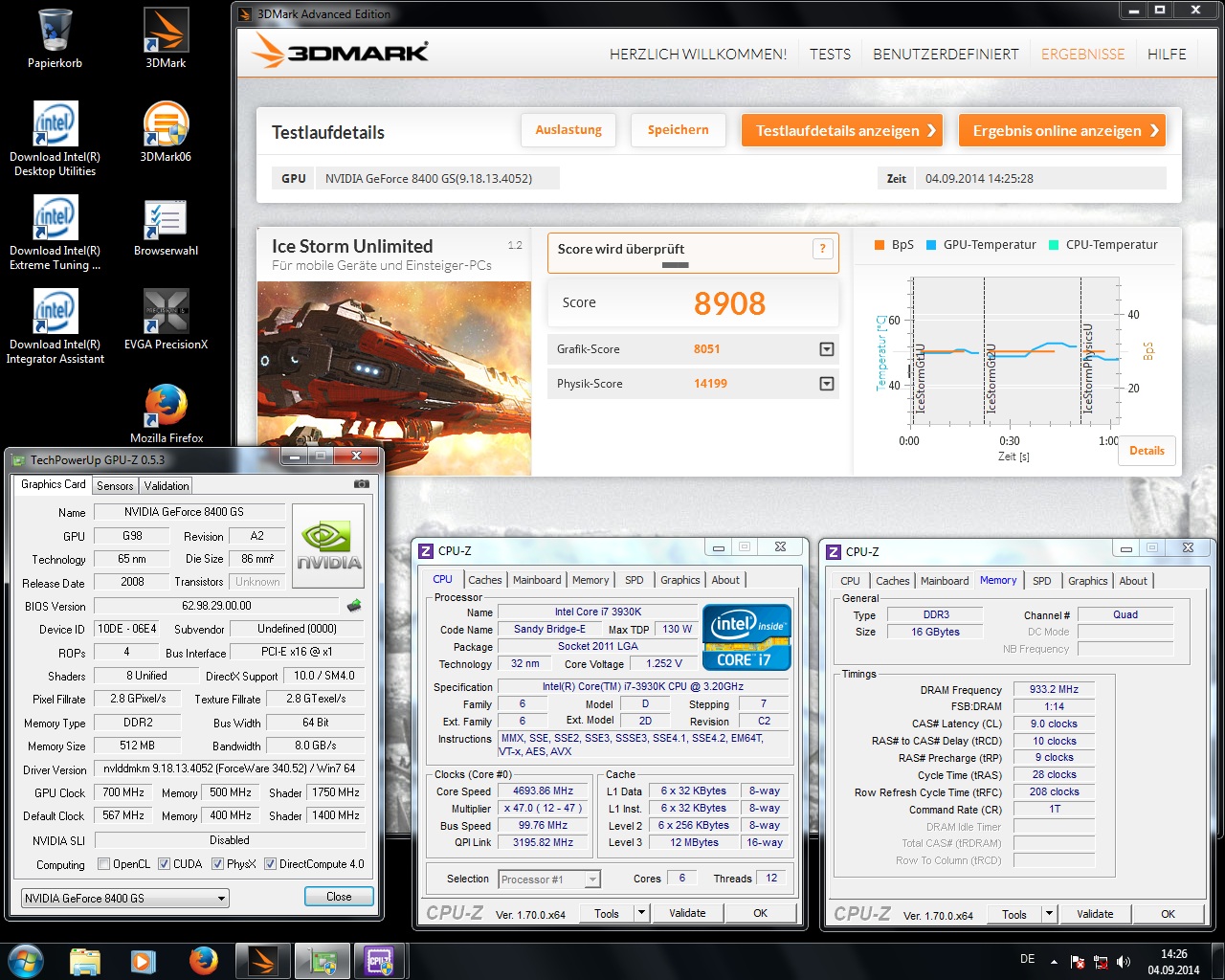Image resolution: width=1225 pixels, height=980 pixels.
Task: Open the media player taskbar icon
Action: (x=144, y=960)
